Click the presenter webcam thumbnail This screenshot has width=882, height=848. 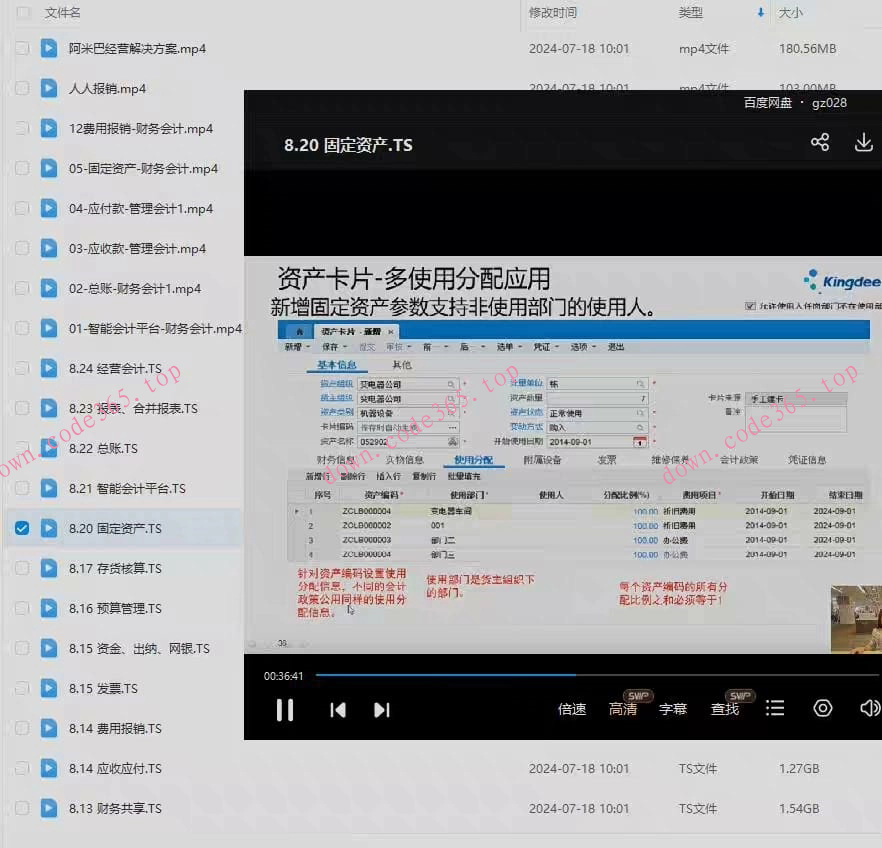[856, 619]
